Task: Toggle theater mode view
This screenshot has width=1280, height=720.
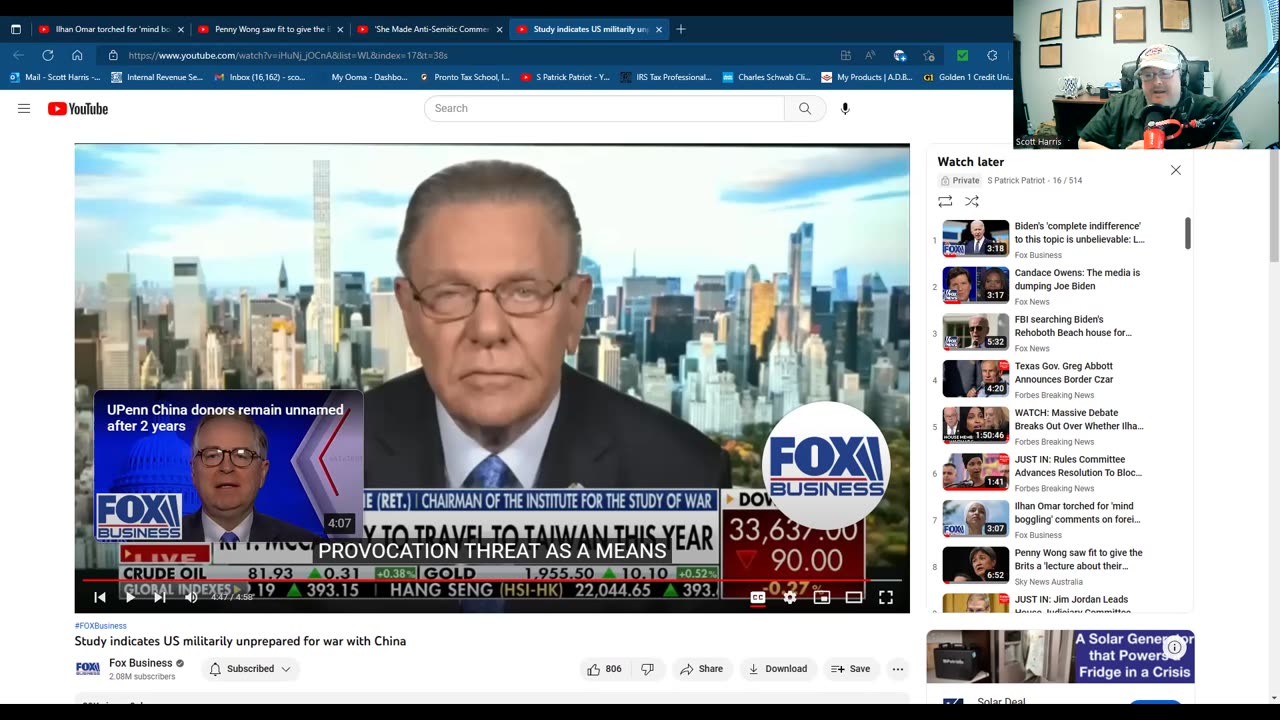Action: [x=854, y=597]
